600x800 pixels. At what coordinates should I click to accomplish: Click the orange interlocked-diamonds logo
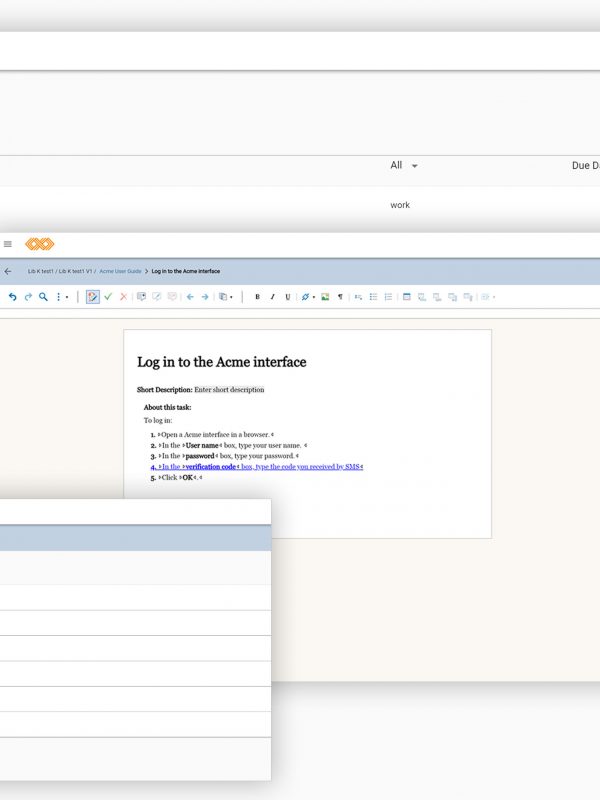point(40,244)
